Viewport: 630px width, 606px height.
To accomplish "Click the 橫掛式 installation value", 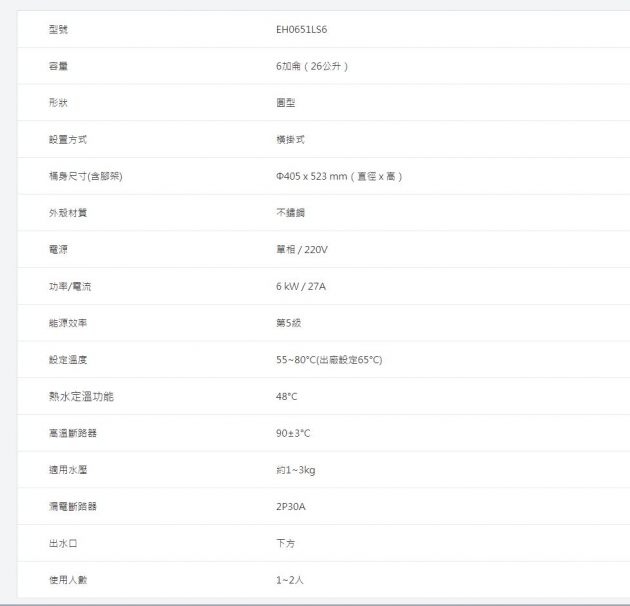I will (x=290, y=140).
